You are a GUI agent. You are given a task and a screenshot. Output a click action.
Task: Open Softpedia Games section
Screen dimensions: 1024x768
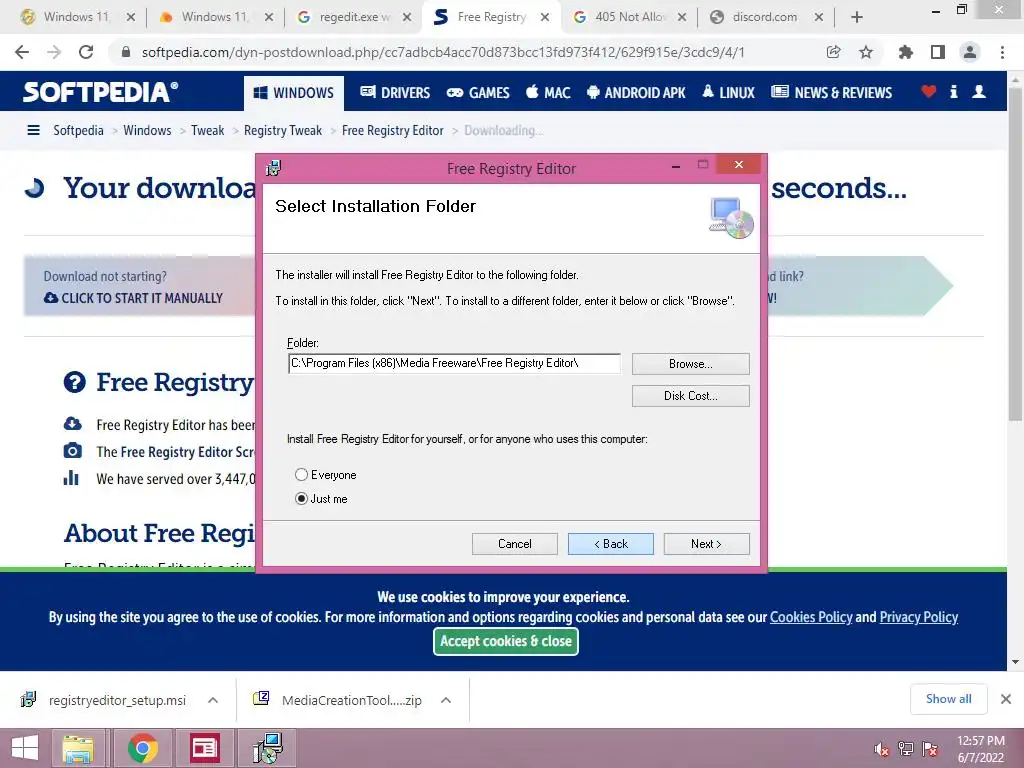pos(478,93)
